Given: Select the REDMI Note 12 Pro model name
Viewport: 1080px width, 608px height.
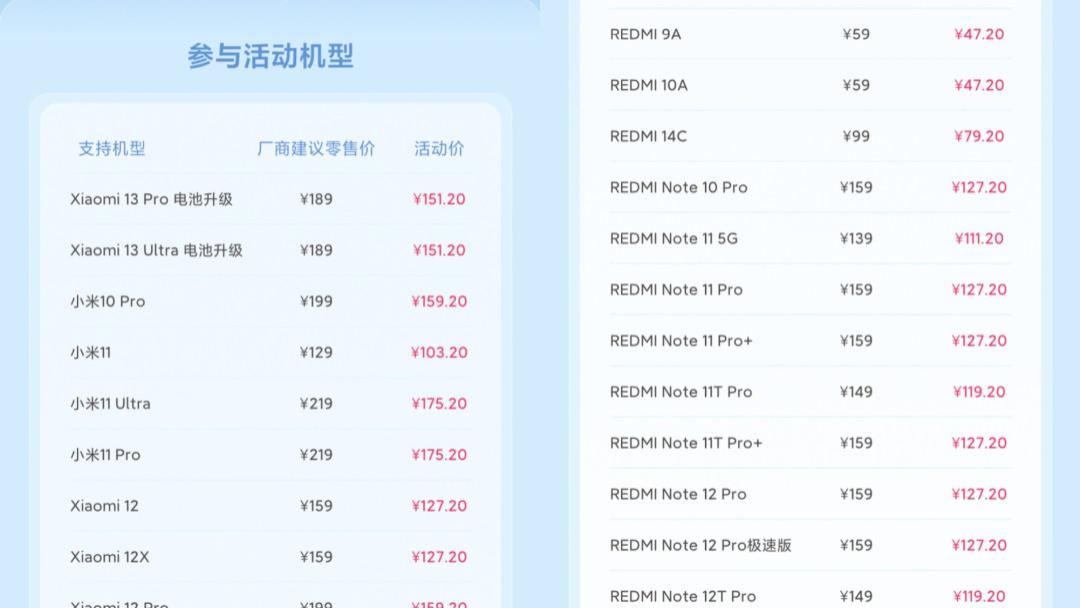Looking at the screenshot, I should click(x=678, y=494).
